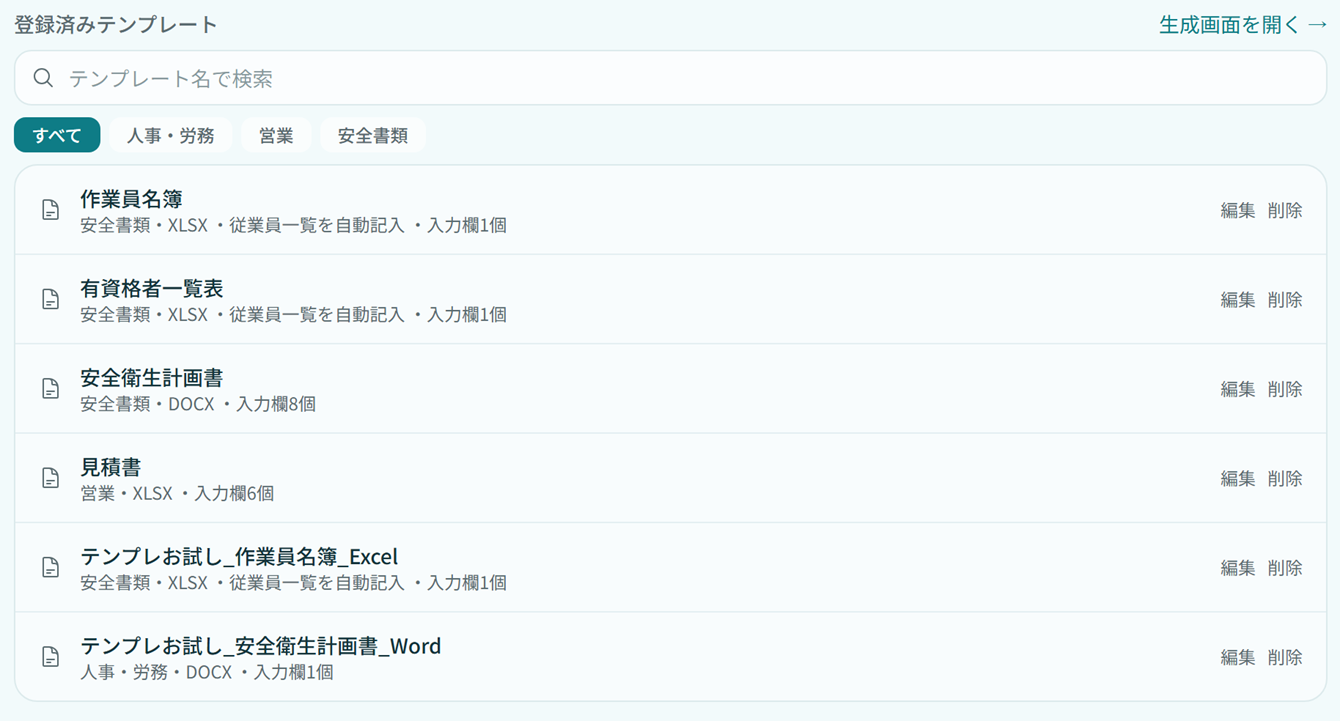The width and height of the screenshot is (1340, 721).
Task: Edit the 作業員名簿 template
Action: pos(1238,210)
